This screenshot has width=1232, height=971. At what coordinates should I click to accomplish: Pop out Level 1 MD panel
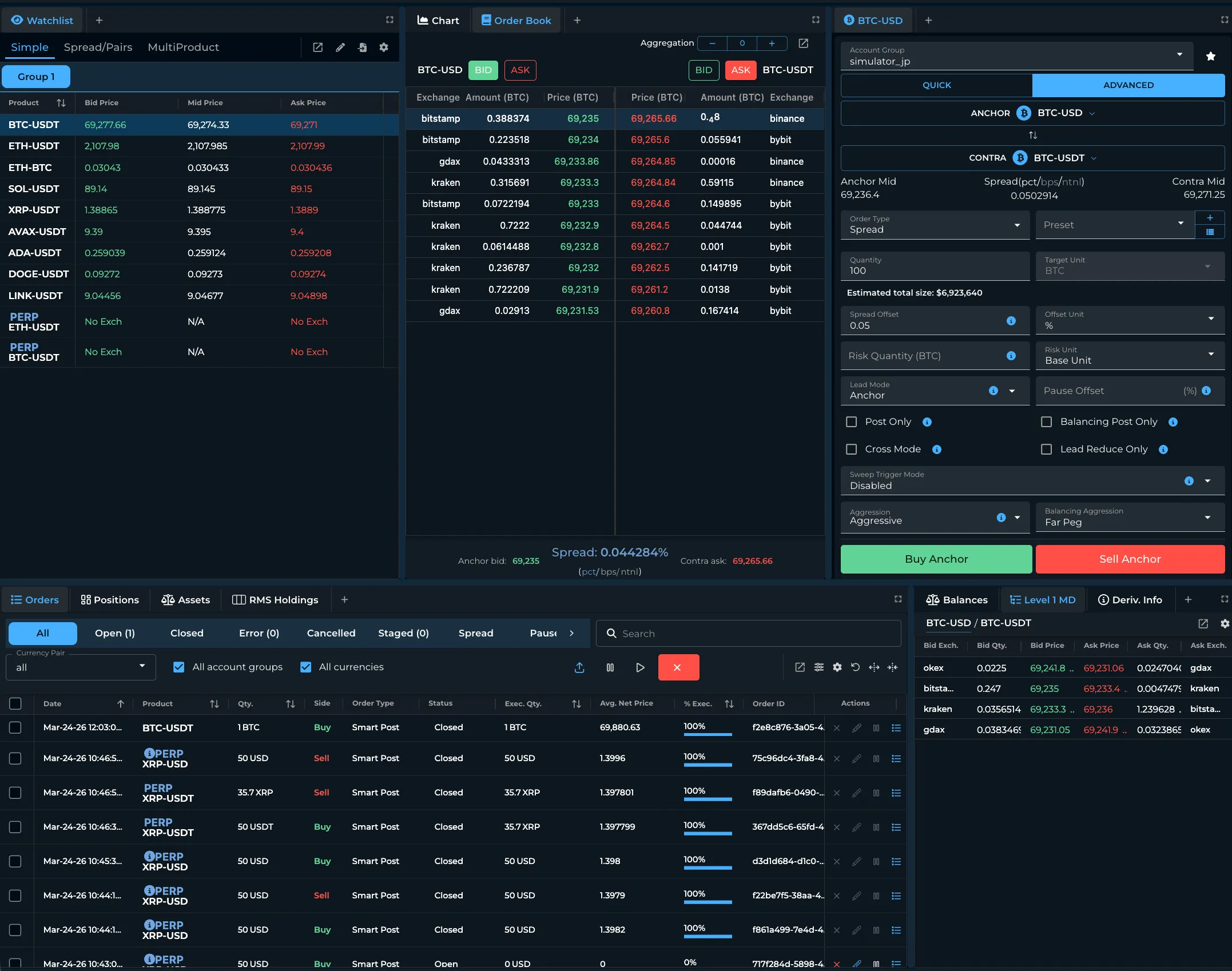click(1203, 623)
